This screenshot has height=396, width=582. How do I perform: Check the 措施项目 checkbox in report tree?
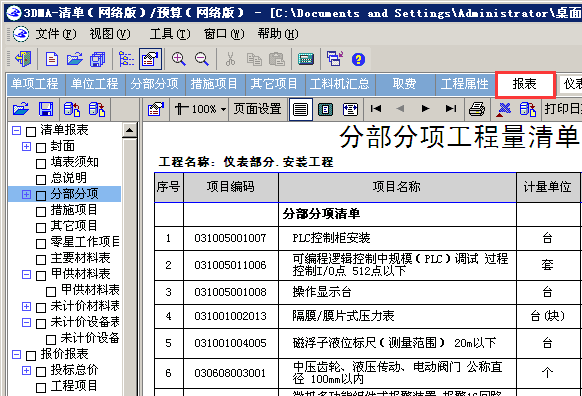click(41, 212)
